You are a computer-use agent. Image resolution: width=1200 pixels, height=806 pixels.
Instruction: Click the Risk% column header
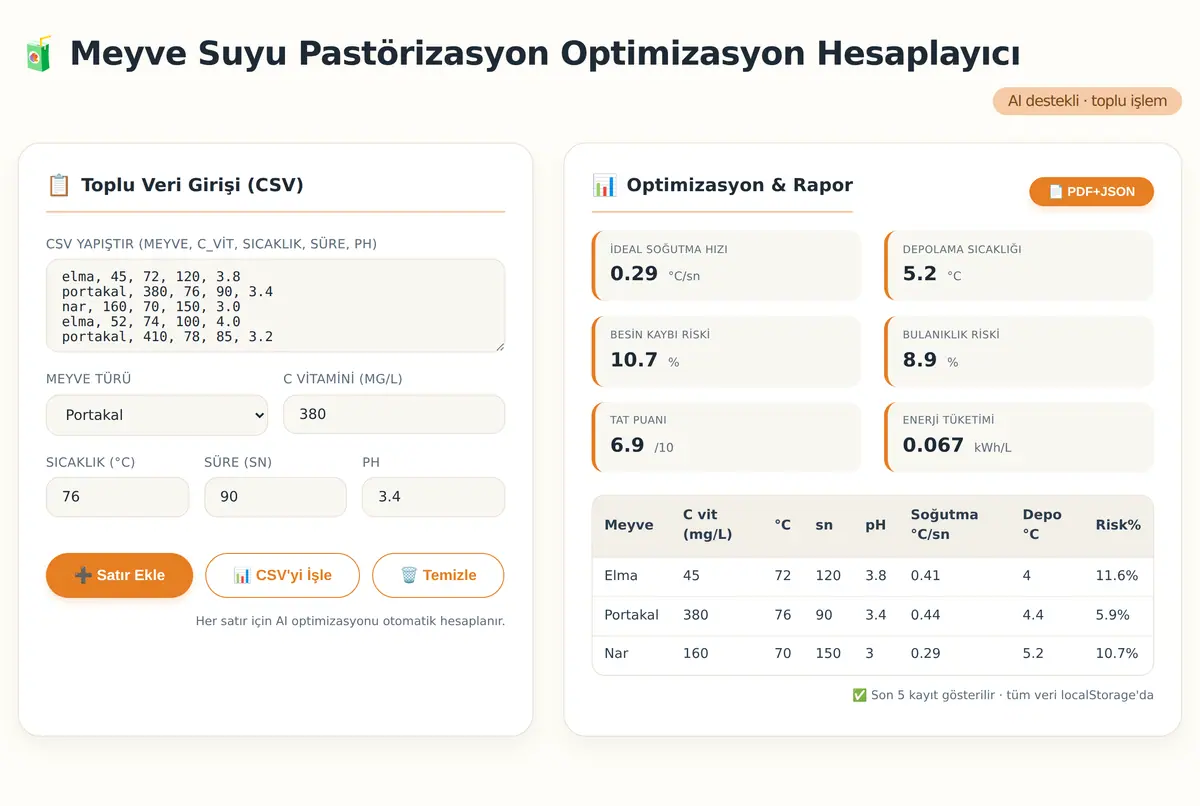(1118, 525)
